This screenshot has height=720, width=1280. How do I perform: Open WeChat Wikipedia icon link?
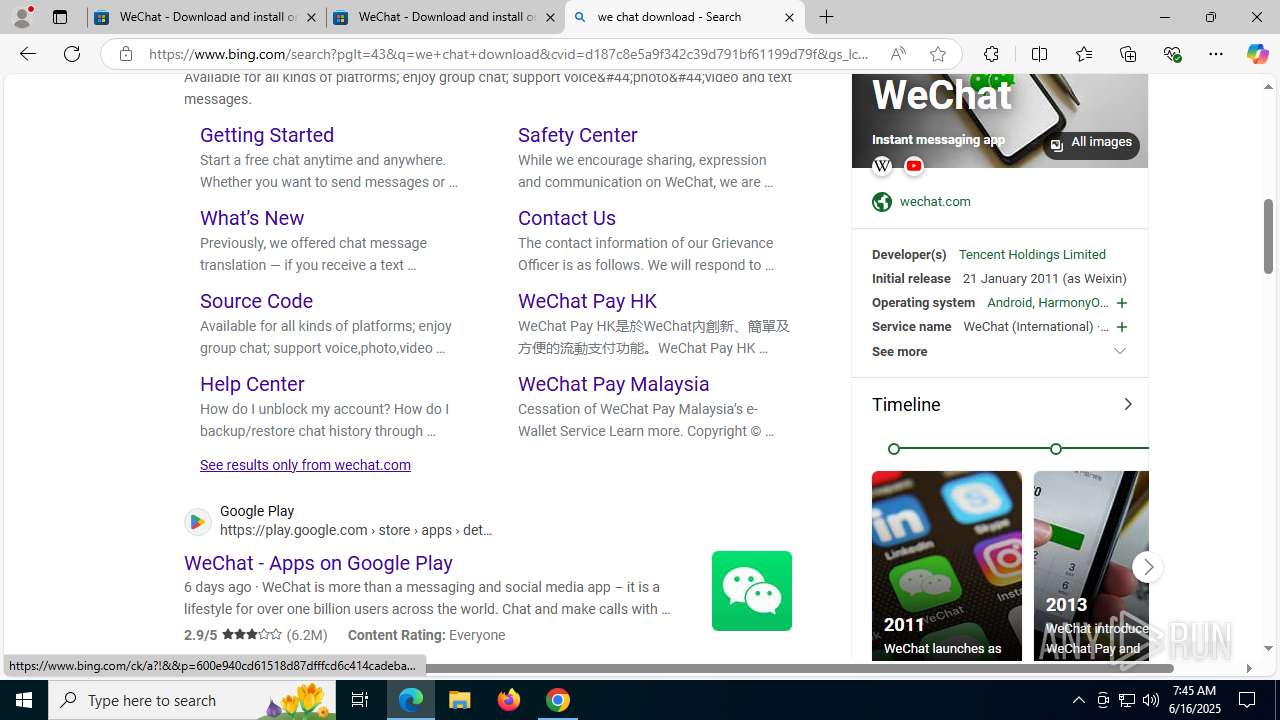[x=882, y=166]
